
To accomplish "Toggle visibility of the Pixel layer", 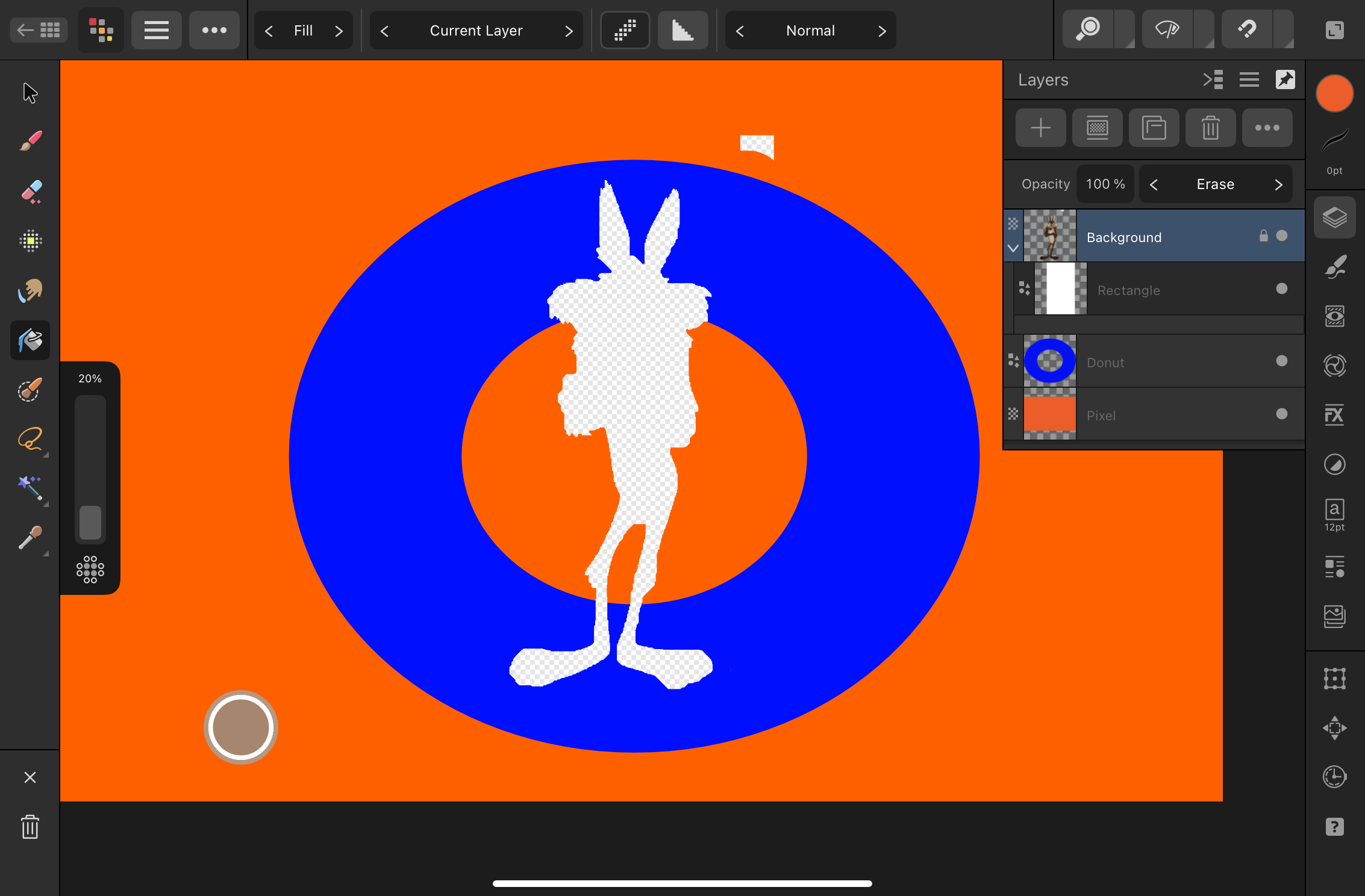I will tap(1282, 414).
